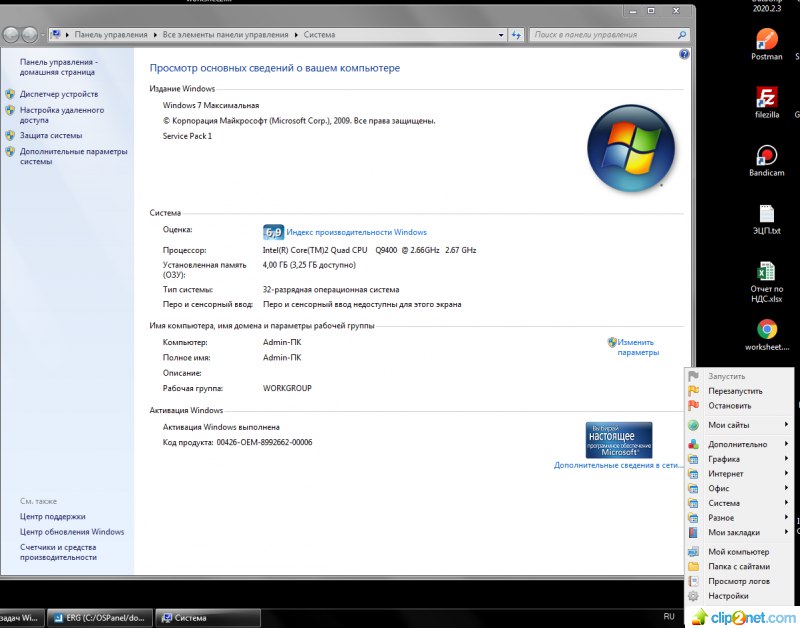Screen dimensions: 800x628
Task: Open Диспетчер устройств link
Action: [59, 94]
